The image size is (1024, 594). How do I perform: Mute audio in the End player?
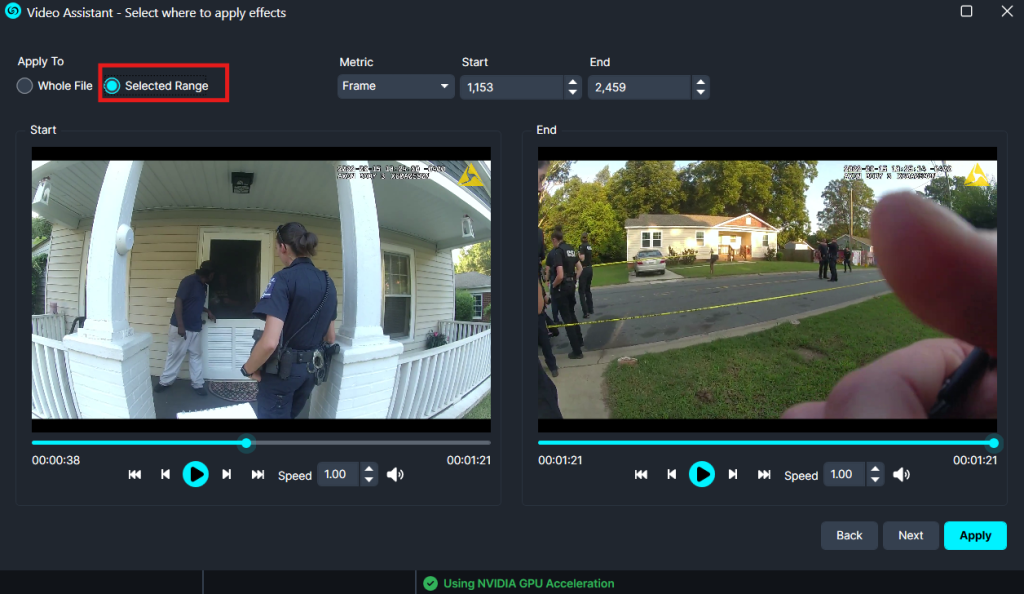point(901,475)
